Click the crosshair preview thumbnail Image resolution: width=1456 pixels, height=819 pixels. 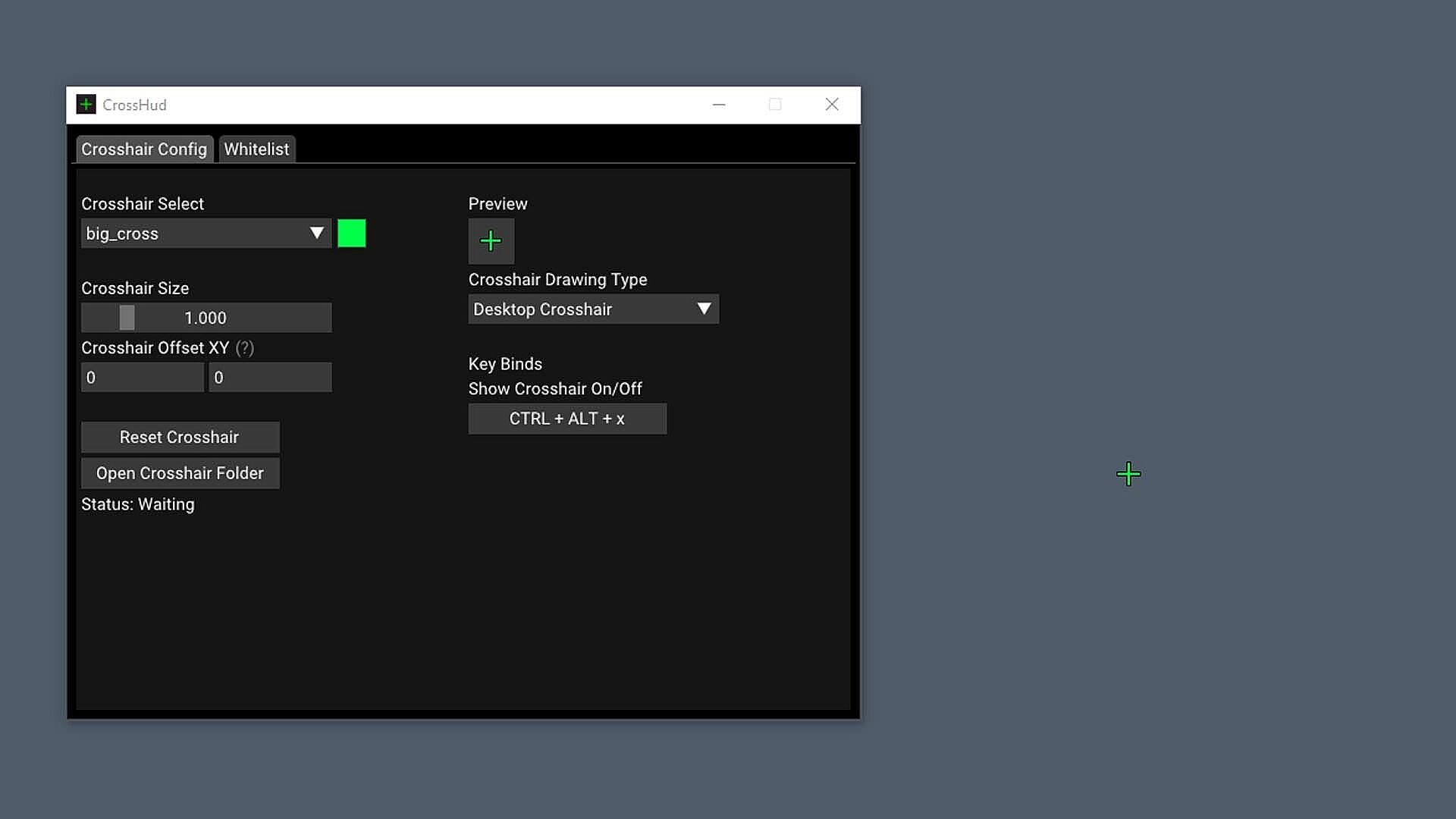pyautogui.click(x=491, y=241)
